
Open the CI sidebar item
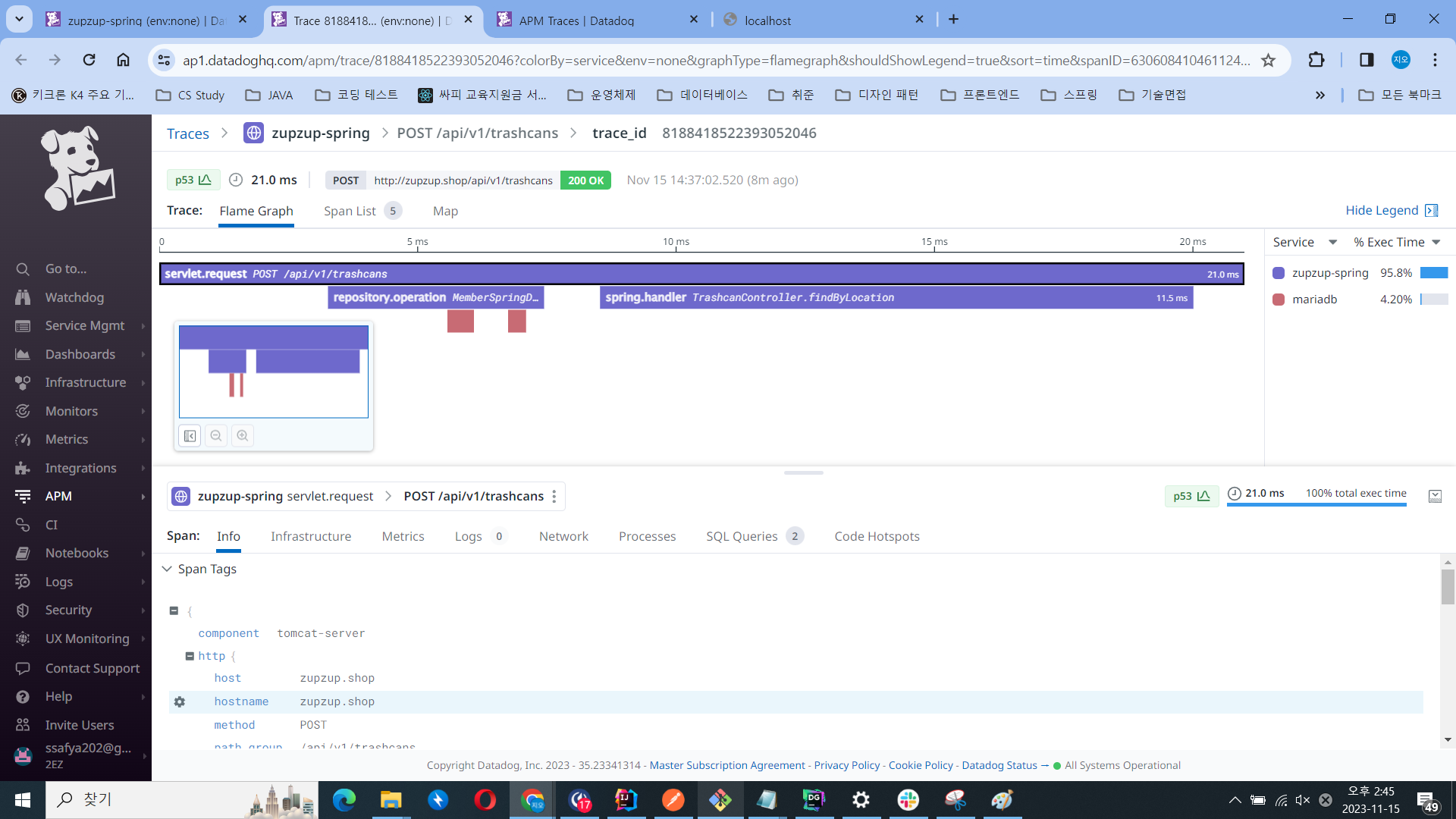tap(51, 525)
